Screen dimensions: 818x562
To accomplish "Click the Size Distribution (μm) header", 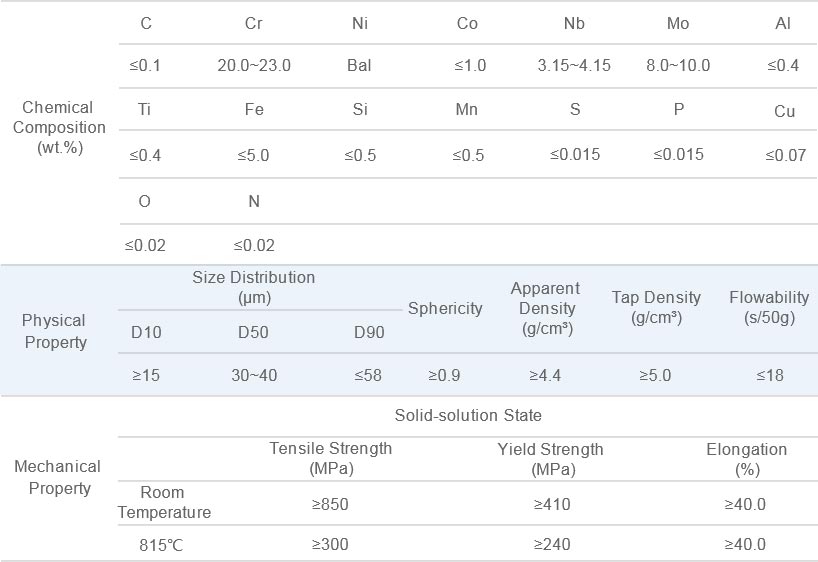I will click(x=253, y=287).
